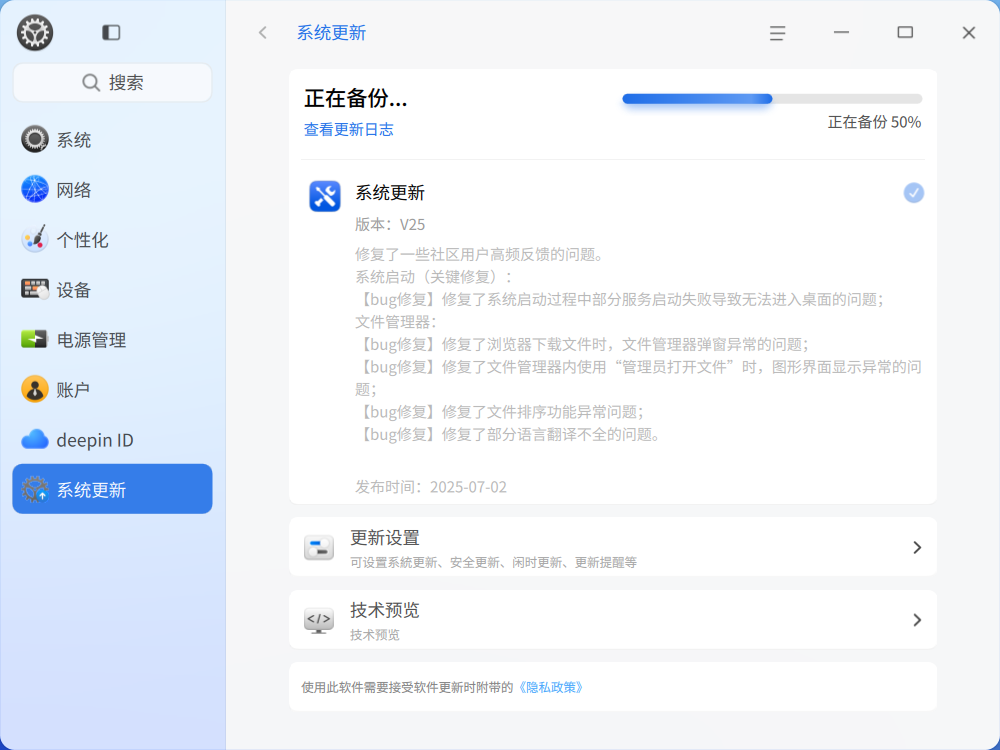Click the 更新设置 description subtitle

point(494,562)
